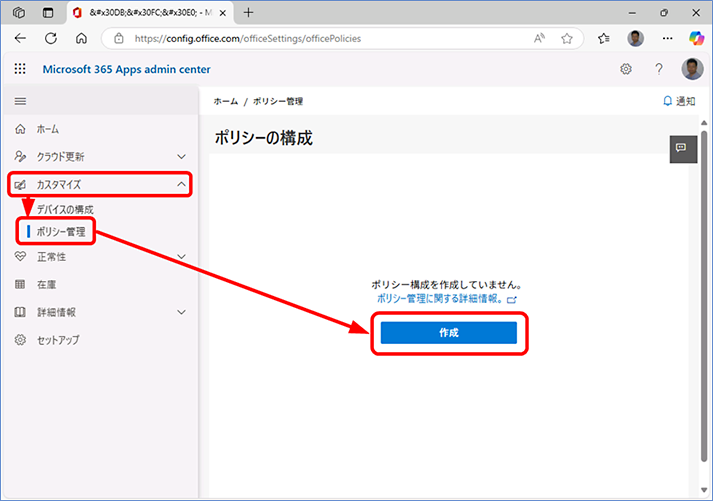Open a new browser tab

(x=248, y=13)
